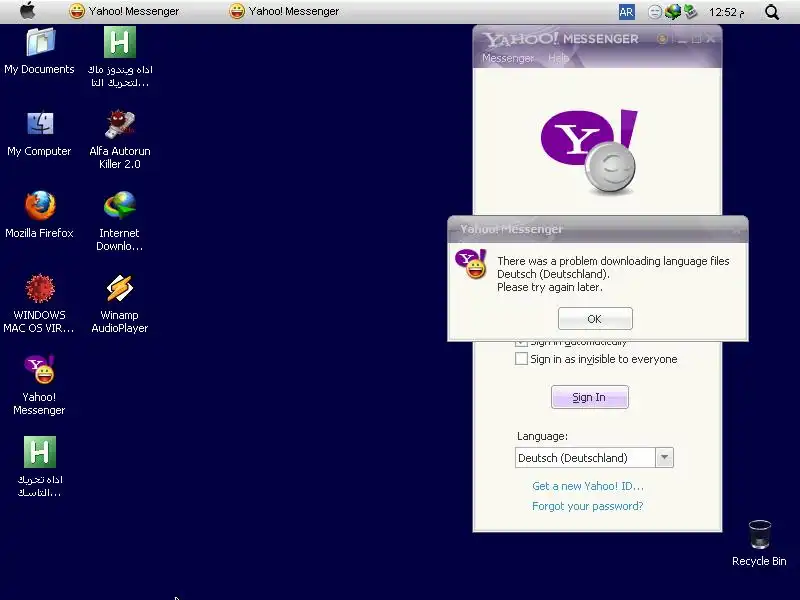Toggle Sign in as invisible to everyone
The image size is (800, 600).
[x=521, y=359]
